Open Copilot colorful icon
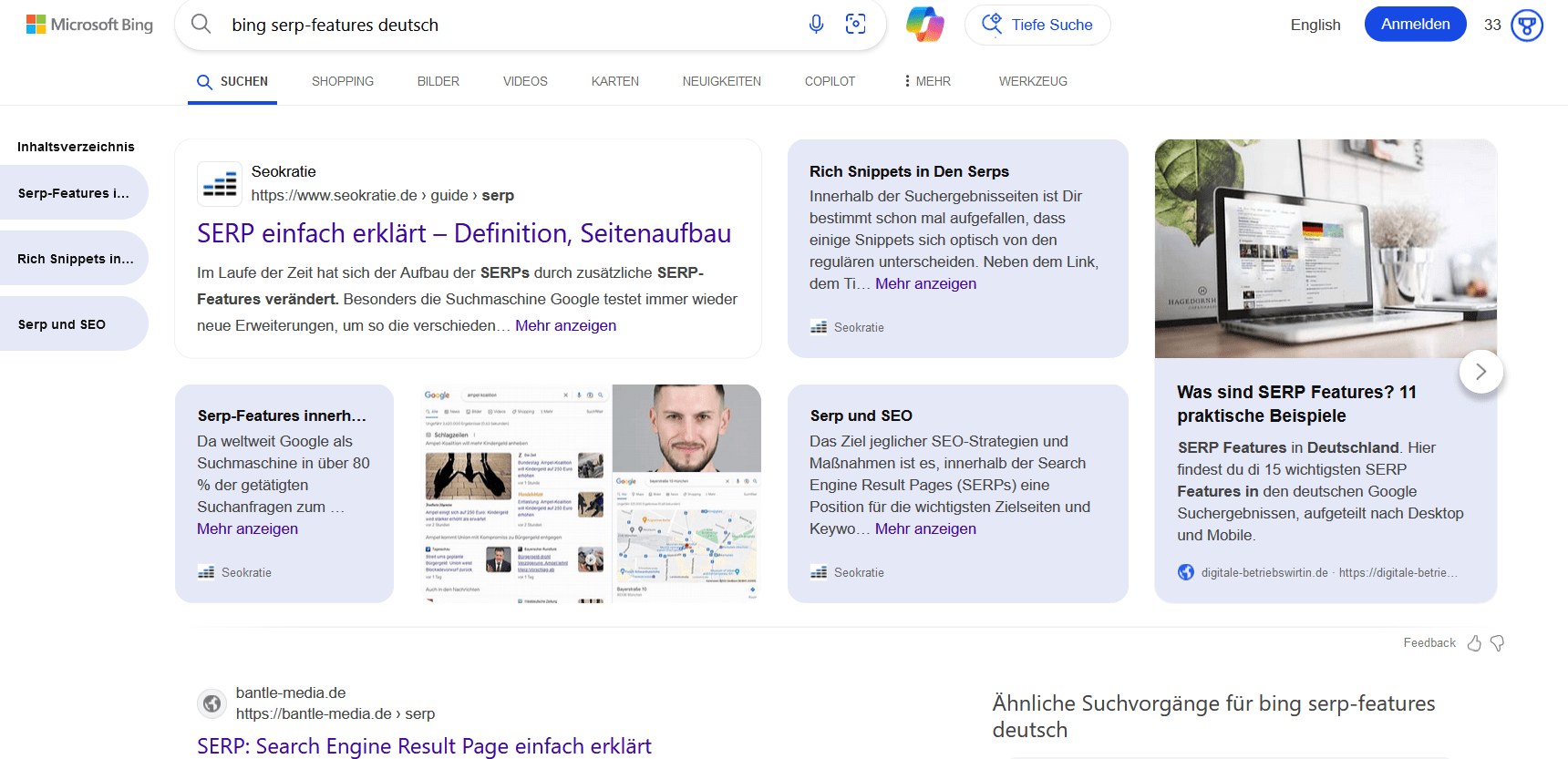Viewport: 1568px width, 759px height. click(924, 25)
